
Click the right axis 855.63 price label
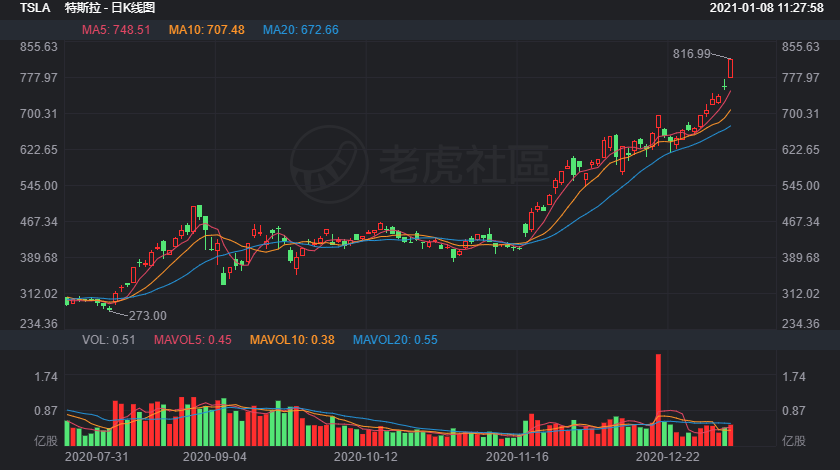tap(800, 47)
